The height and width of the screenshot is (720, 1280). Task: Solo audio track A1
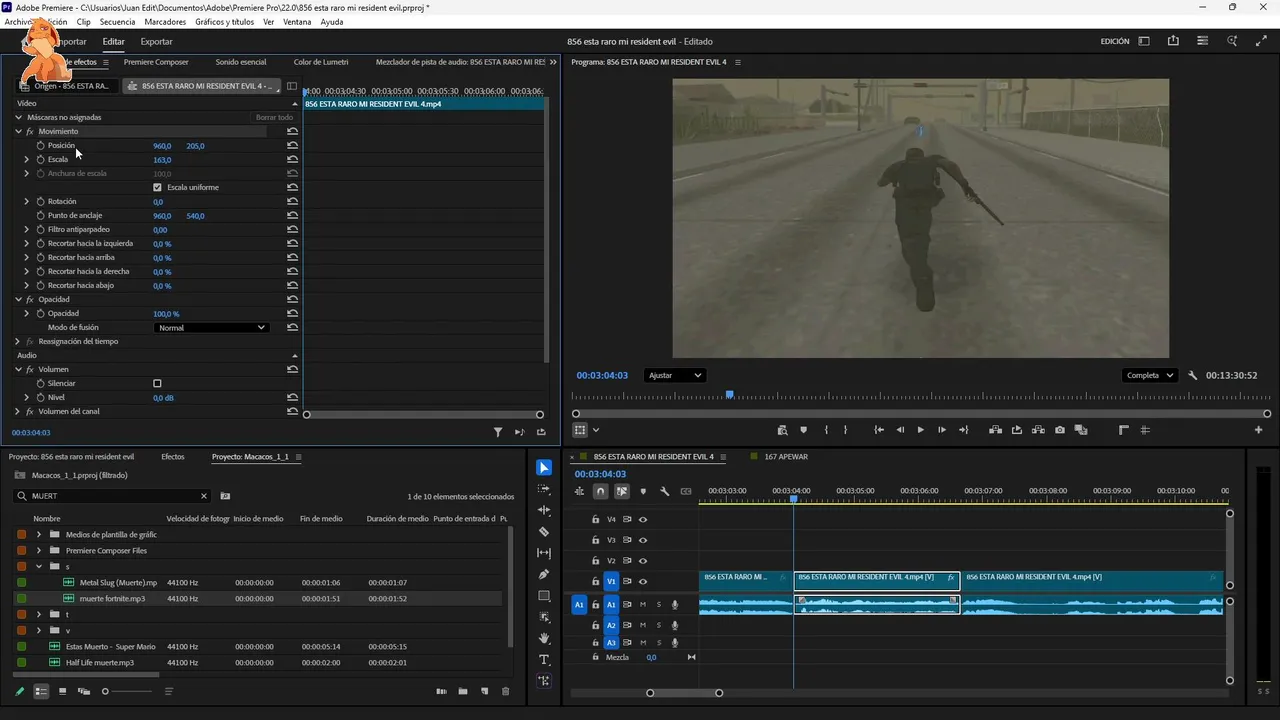[659, 605]
